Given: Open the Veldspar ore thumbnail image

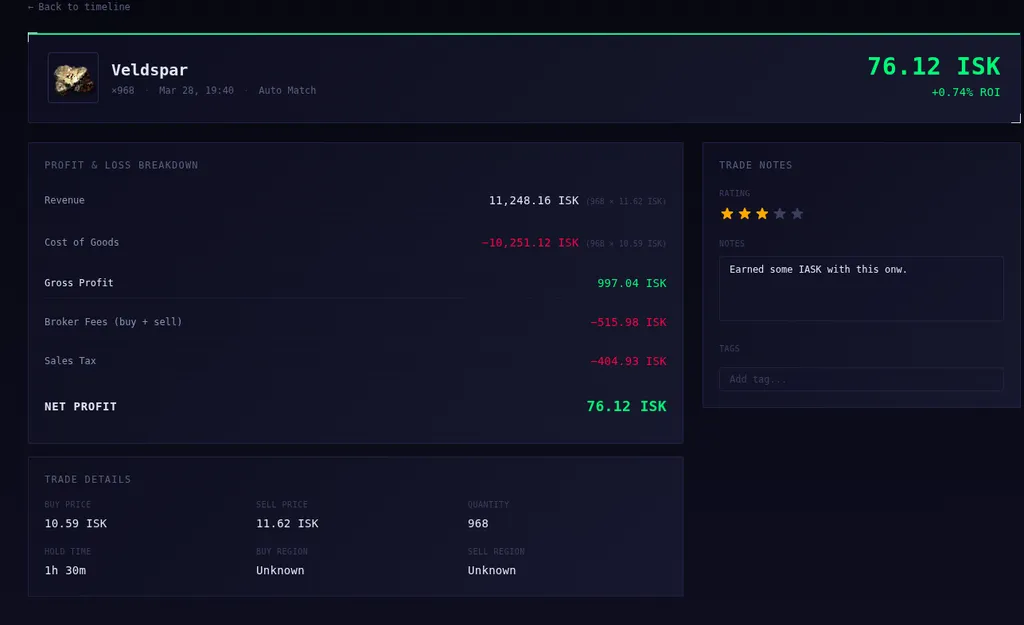Looking at the screenshot, I should pos(72,80).
